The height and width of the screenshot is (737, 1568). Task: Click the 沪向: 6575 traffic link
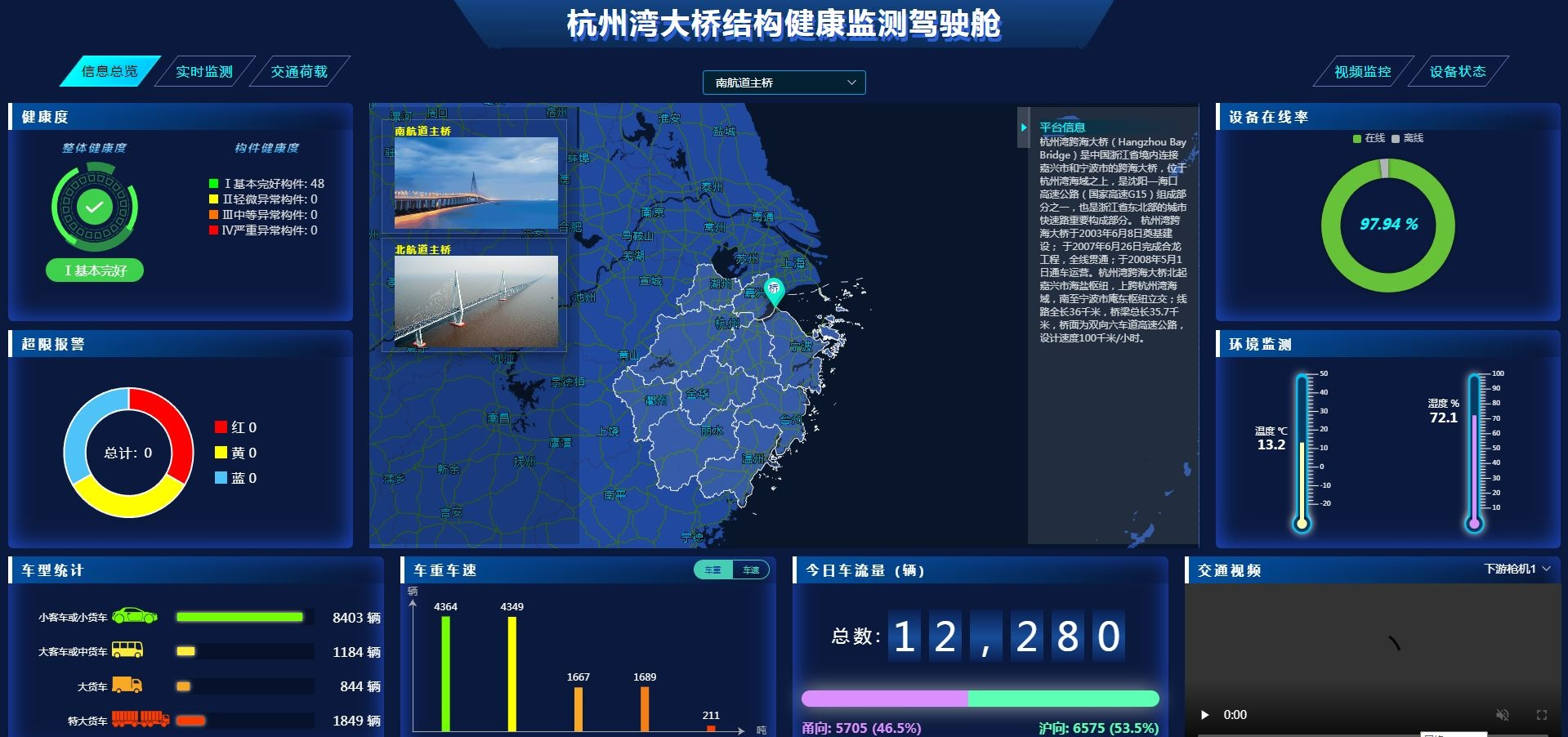[1097, 728]
